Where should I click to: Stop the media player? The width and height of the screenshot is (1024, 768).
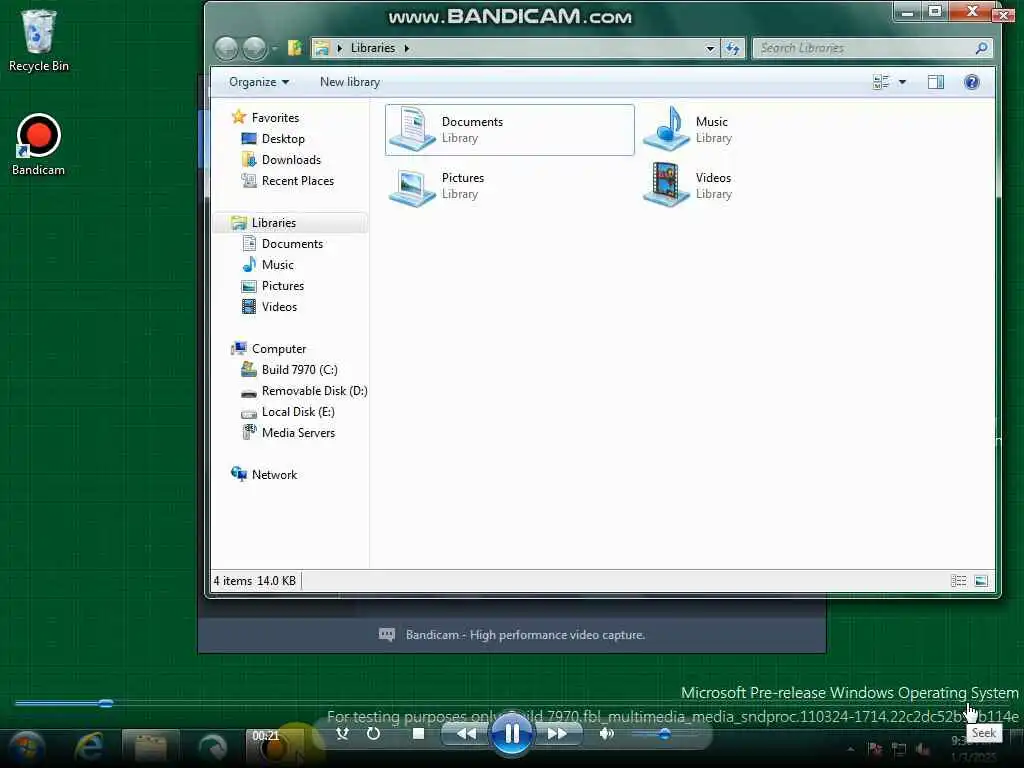(x=419, y=733)
